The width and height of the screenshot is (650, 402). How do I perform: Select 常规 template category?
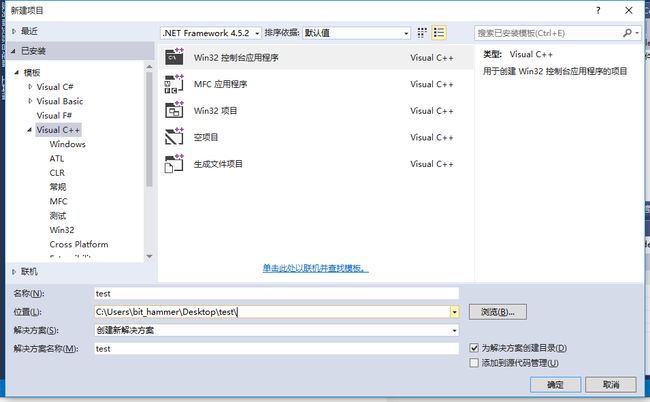[58, 187]
